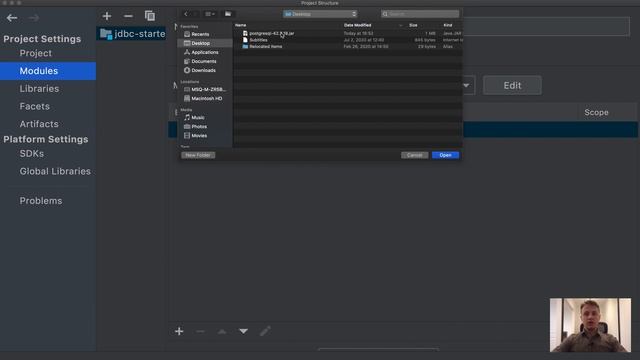
Task: Edit dependency with pencil icon
Action: 265,331
